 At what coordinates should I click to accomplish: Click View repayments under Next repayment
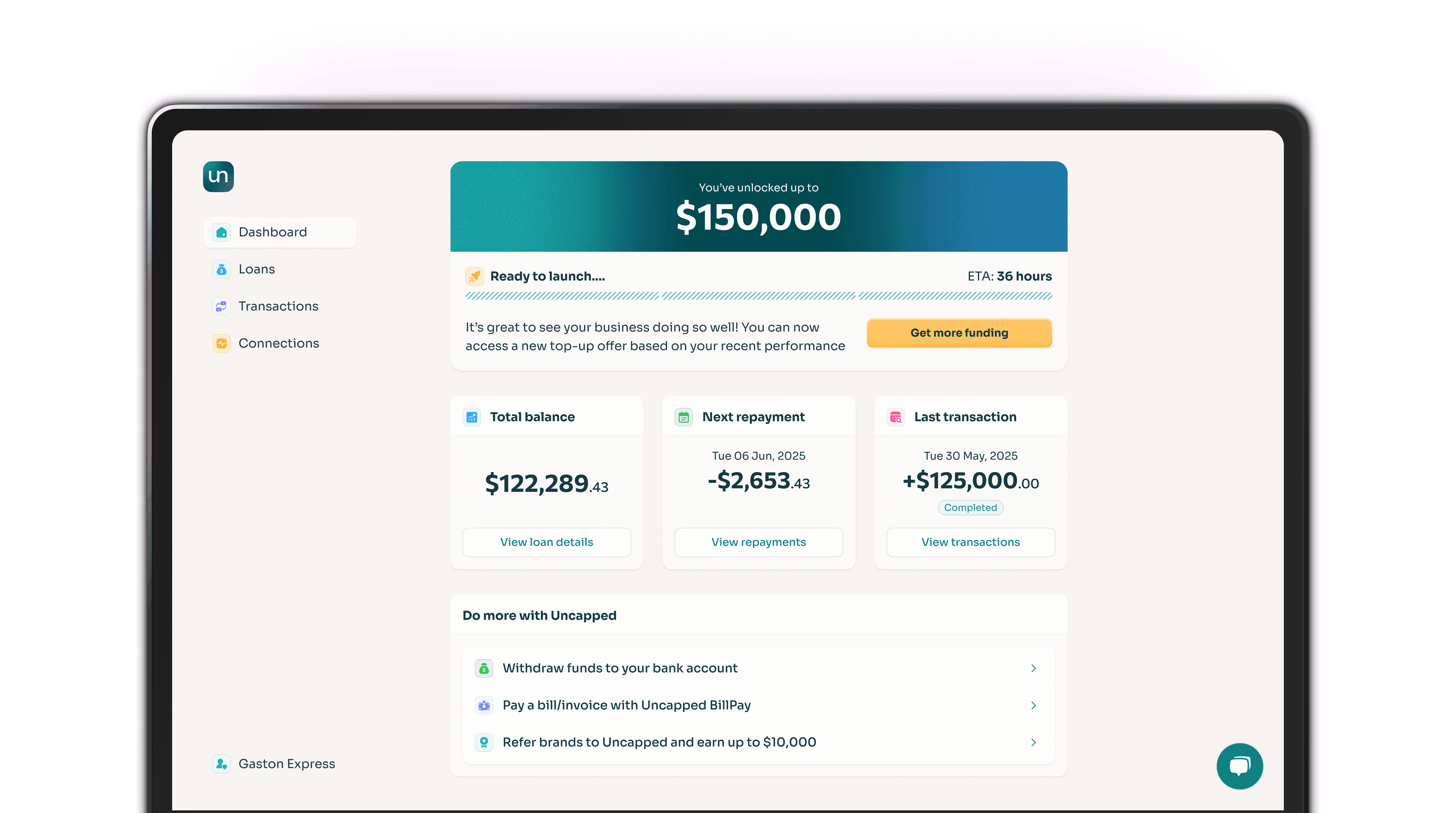pyautogui.click(x=758, y=542)
